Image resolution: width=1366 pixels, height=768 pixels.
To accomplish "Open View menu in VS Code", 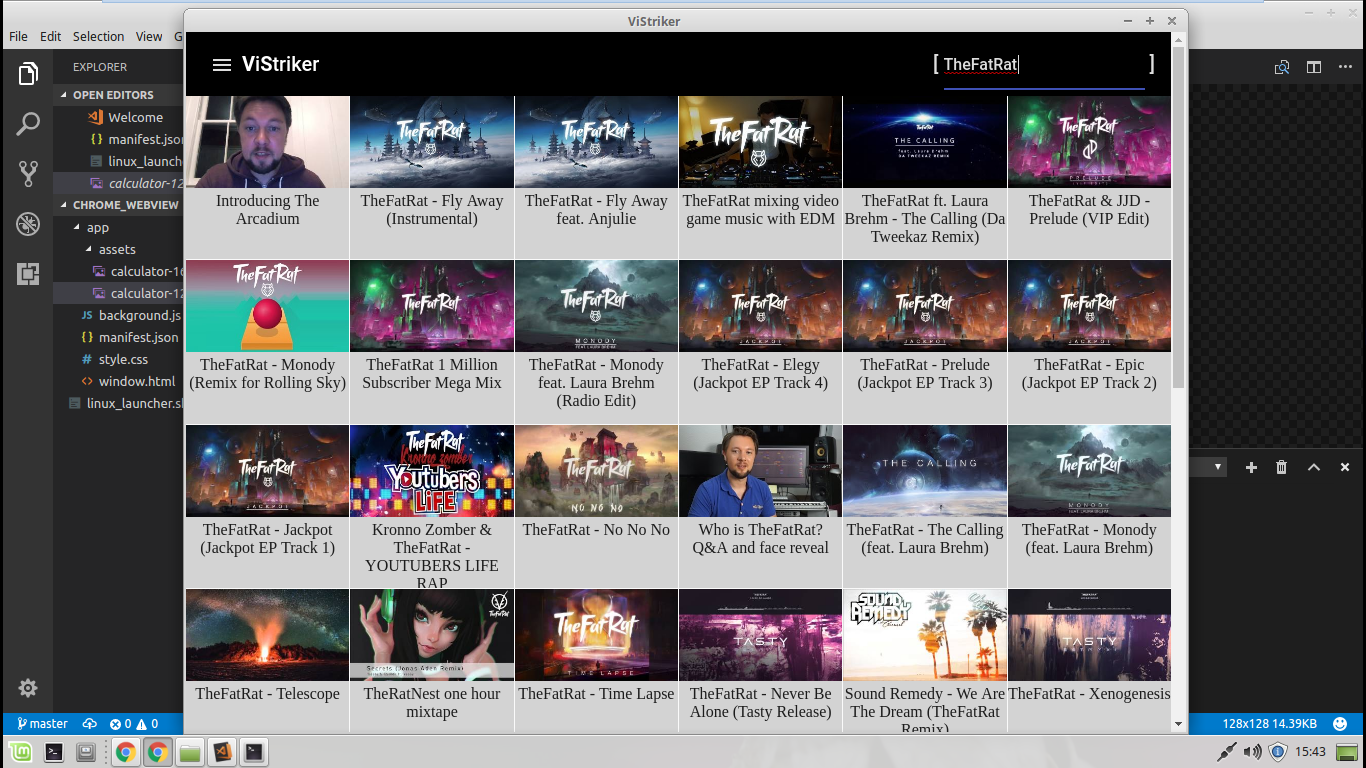I will (x=149, y=36).
